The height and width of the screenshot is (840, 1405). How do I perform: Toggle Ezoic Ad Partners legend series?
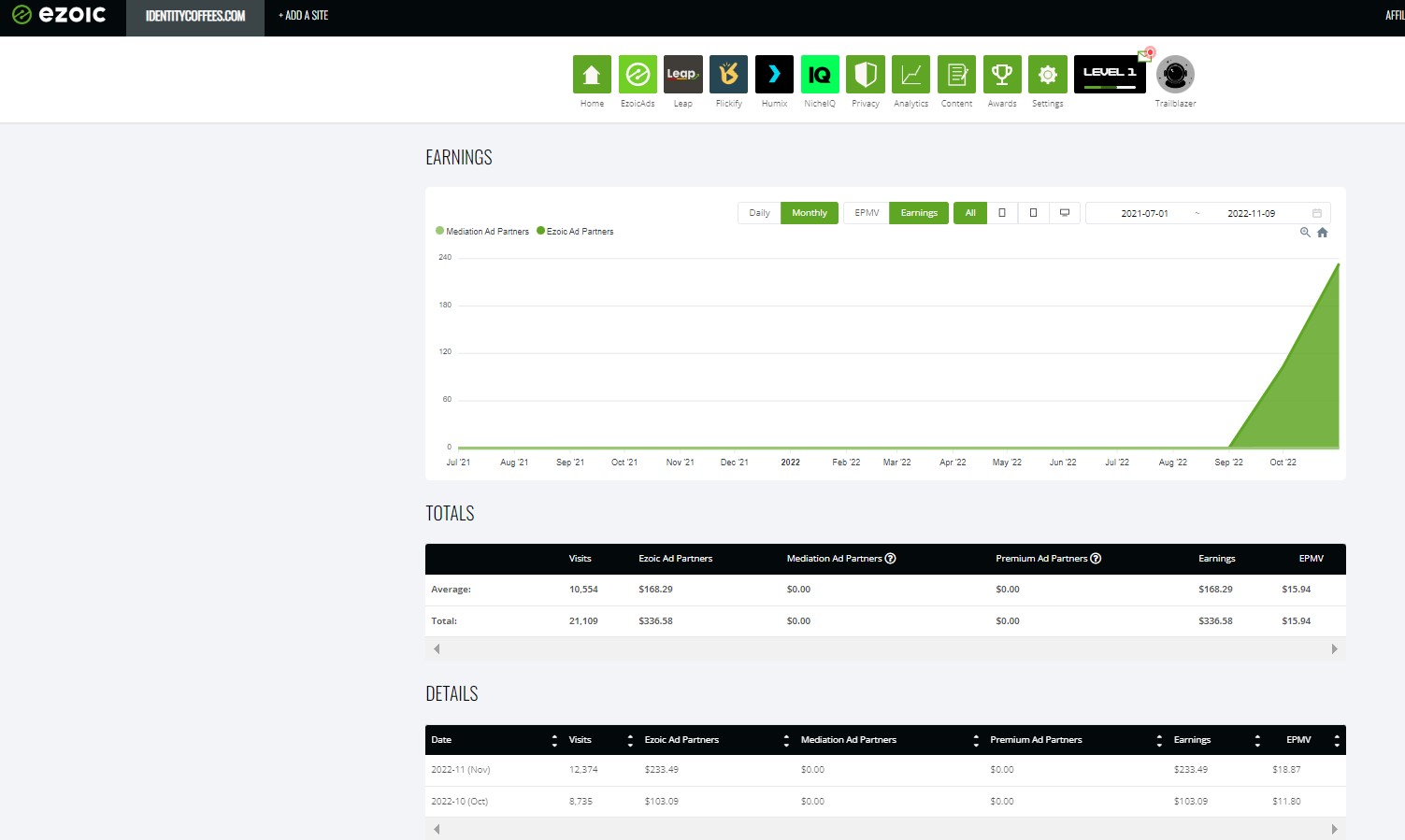[575, 232]
